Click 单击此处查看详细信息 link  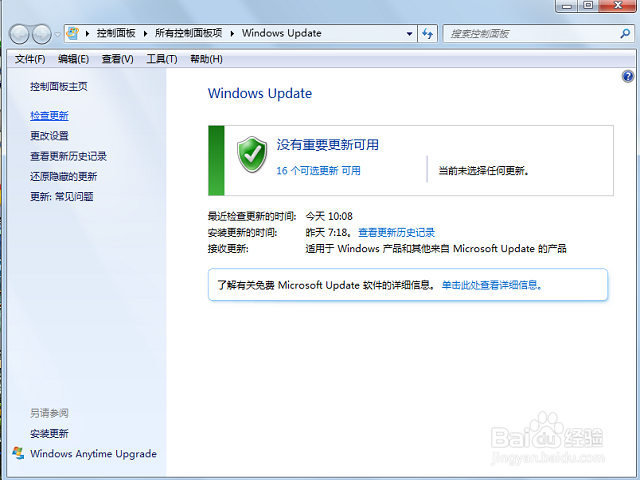click(x=491, y=285)
